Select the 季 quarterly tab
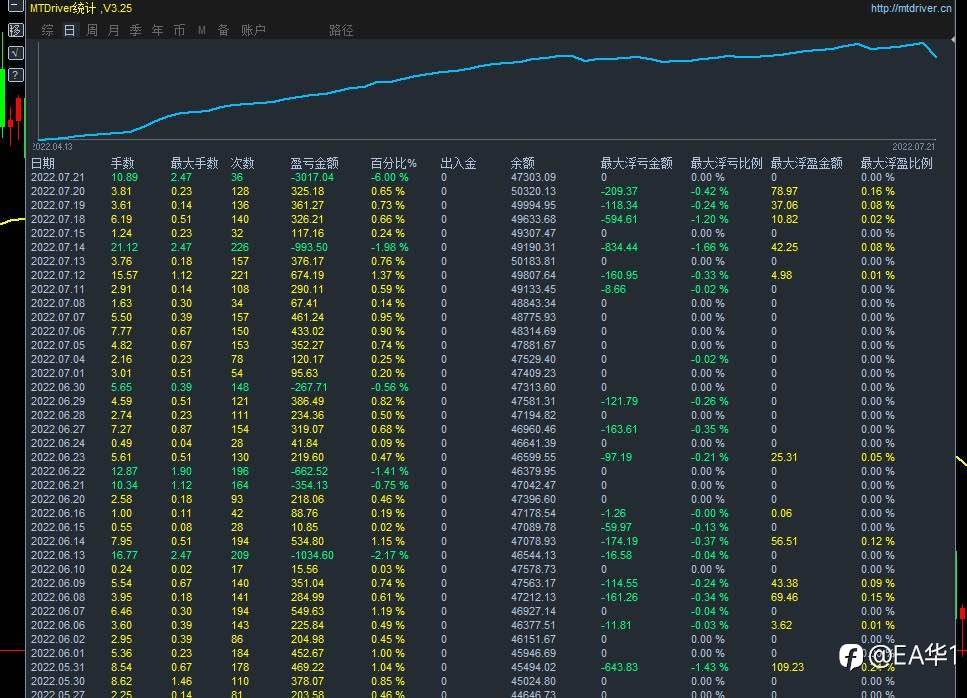Screen dimensions: 967x698 136,30
